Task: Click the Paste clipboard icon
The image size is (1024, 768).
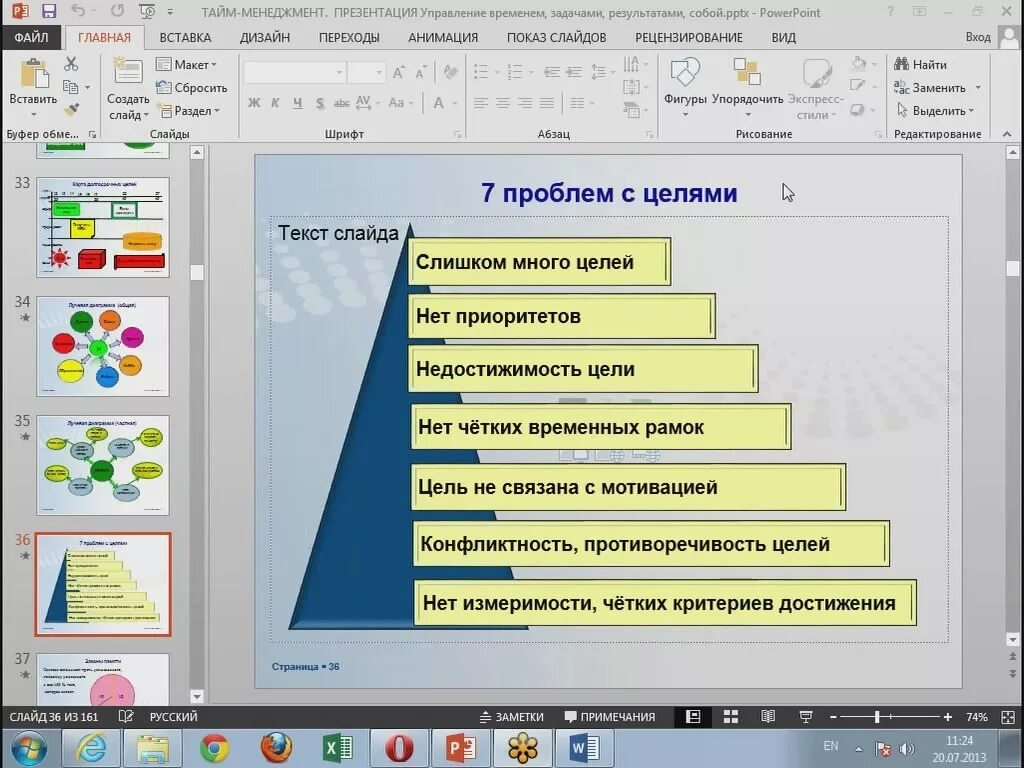Action: point(34,73)
